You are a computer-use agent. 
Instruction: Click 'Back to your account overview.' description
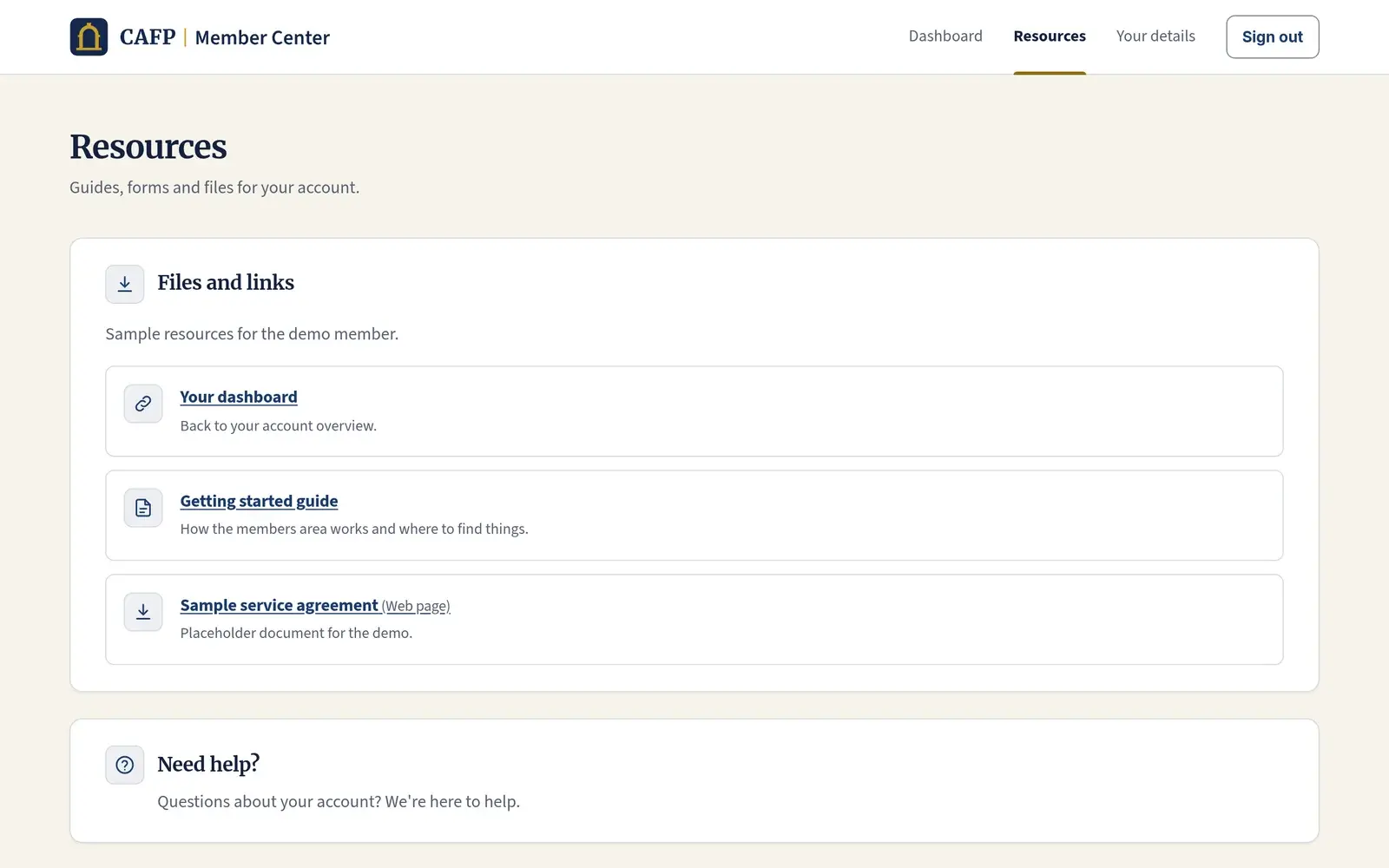pos(279,426)
